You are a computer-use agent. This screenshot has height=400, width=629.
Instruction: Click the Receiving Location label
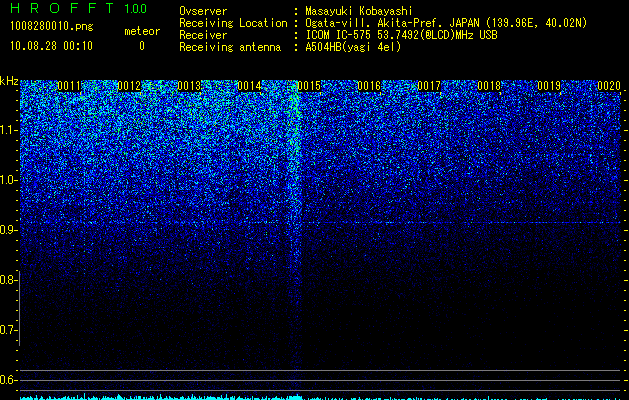pos(233,23)
